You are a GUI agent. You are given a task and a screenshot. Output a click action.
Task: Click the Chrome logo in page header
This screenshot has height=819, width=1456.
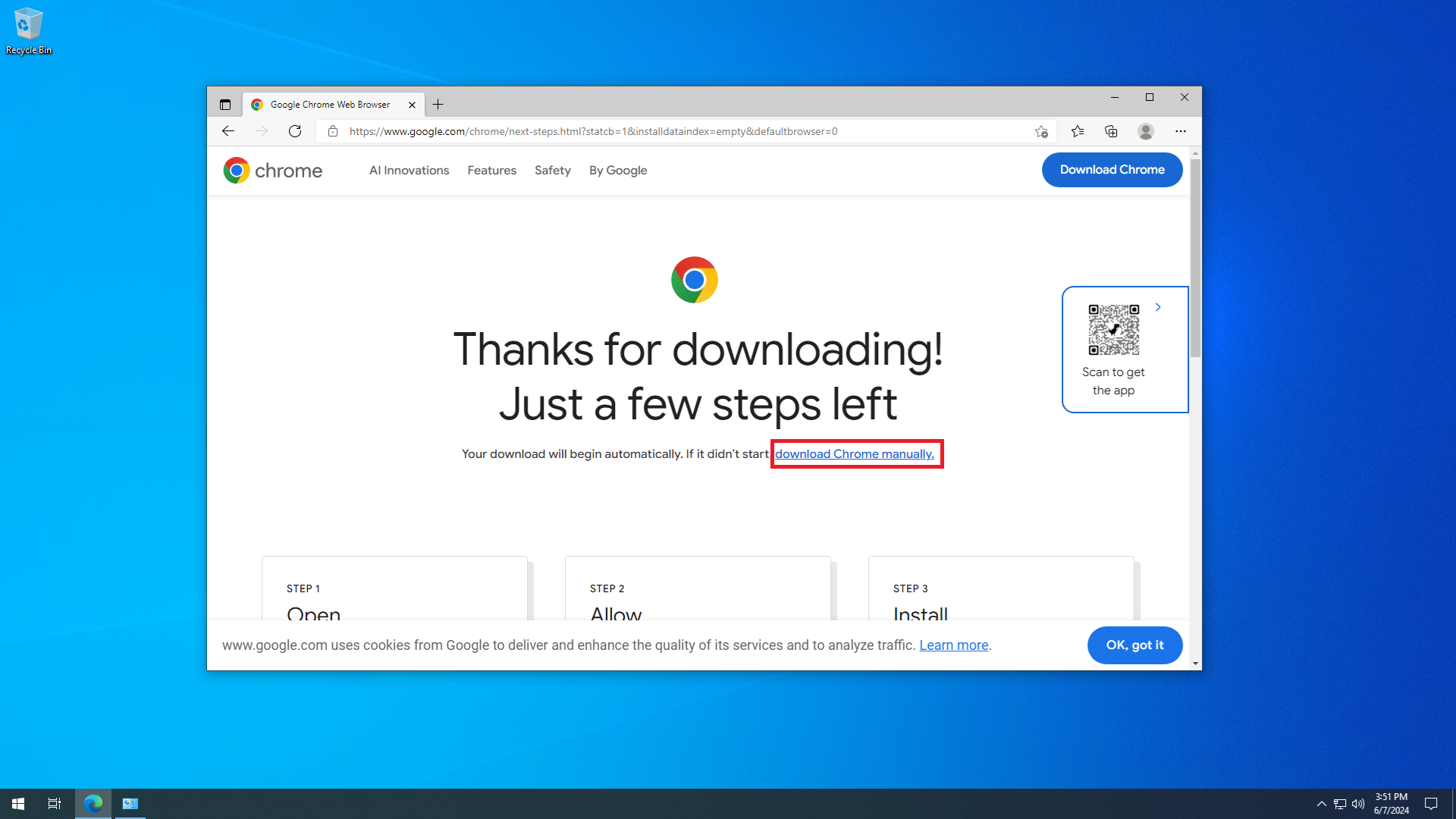(x=273, y=171)
